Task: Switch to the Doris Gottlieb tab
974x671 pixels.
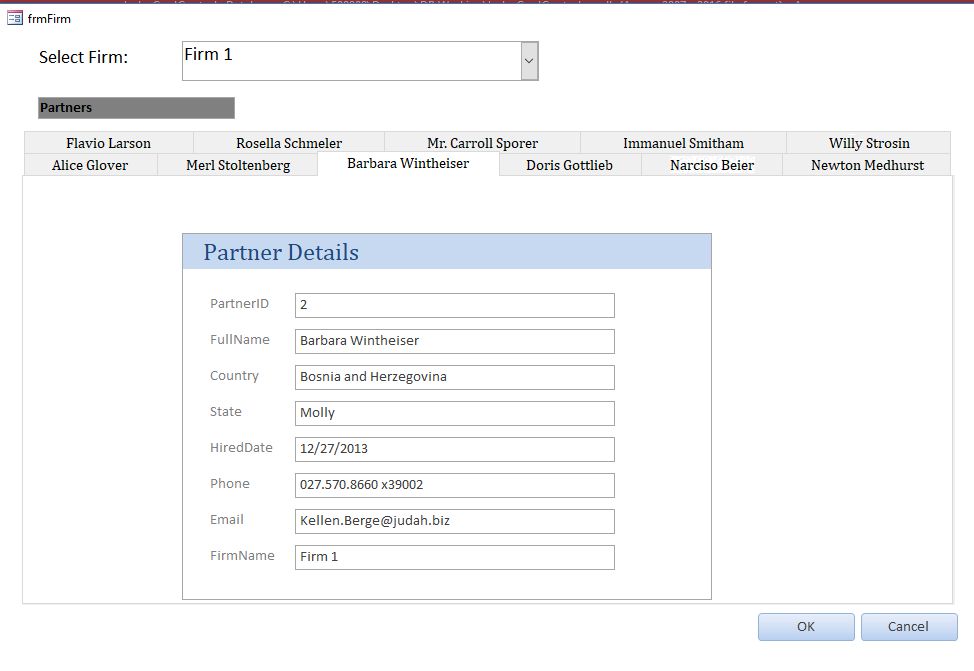Action: click(x=570, y=165)
